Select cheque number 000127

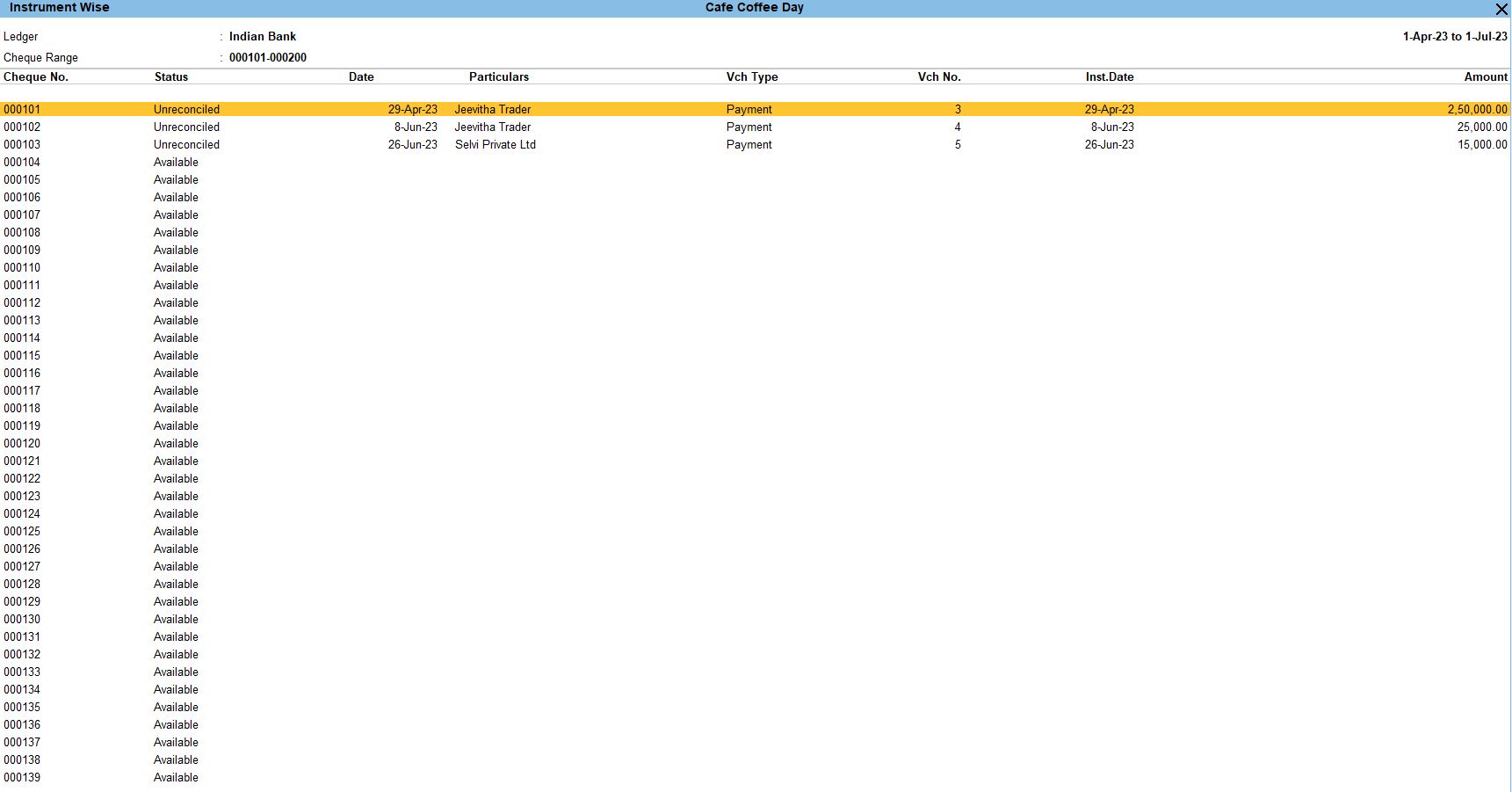point(22,566)
